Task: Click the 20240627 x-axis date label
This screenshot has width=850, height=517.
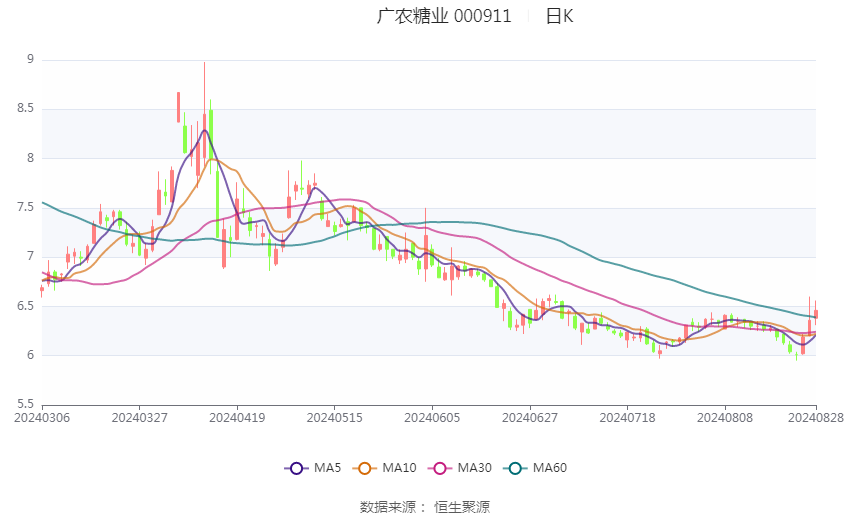Action: click(x=530, y=418)
